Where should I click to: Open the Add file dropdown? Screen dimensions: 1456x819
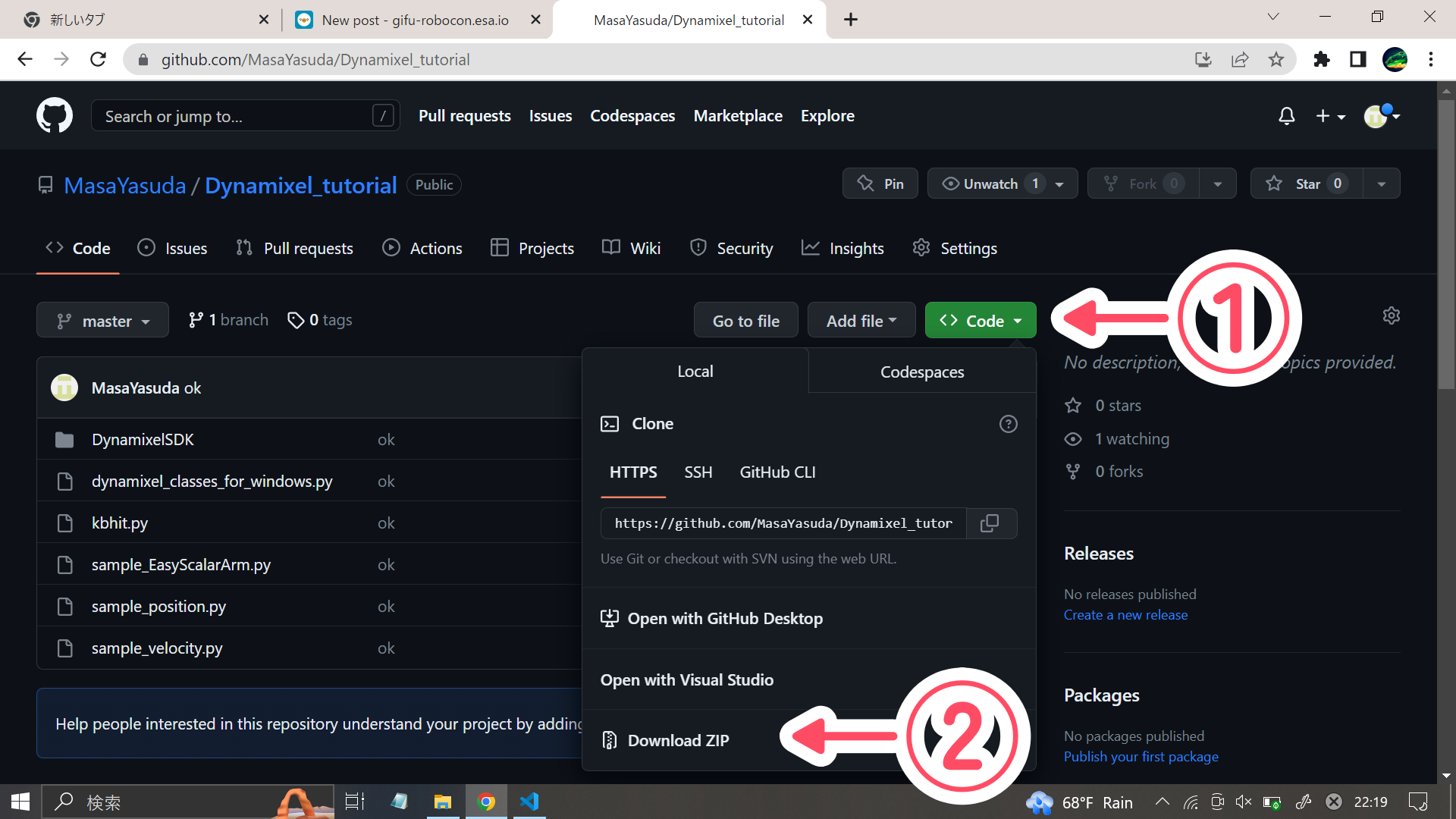861,321
